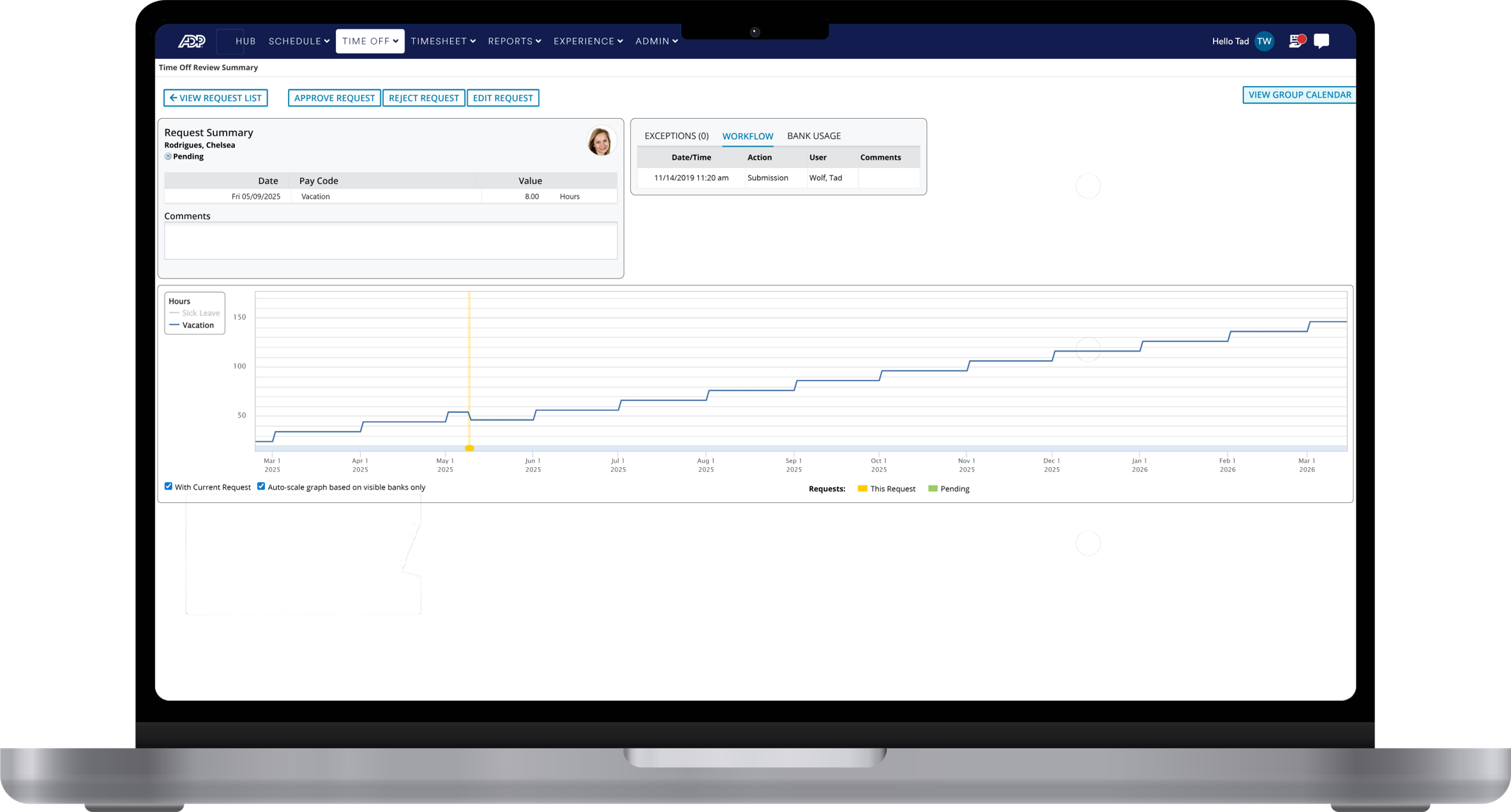Viewport: 1511px width, 812px height.
Task: Click the ADP logo icon
Action: coord(191,41)
